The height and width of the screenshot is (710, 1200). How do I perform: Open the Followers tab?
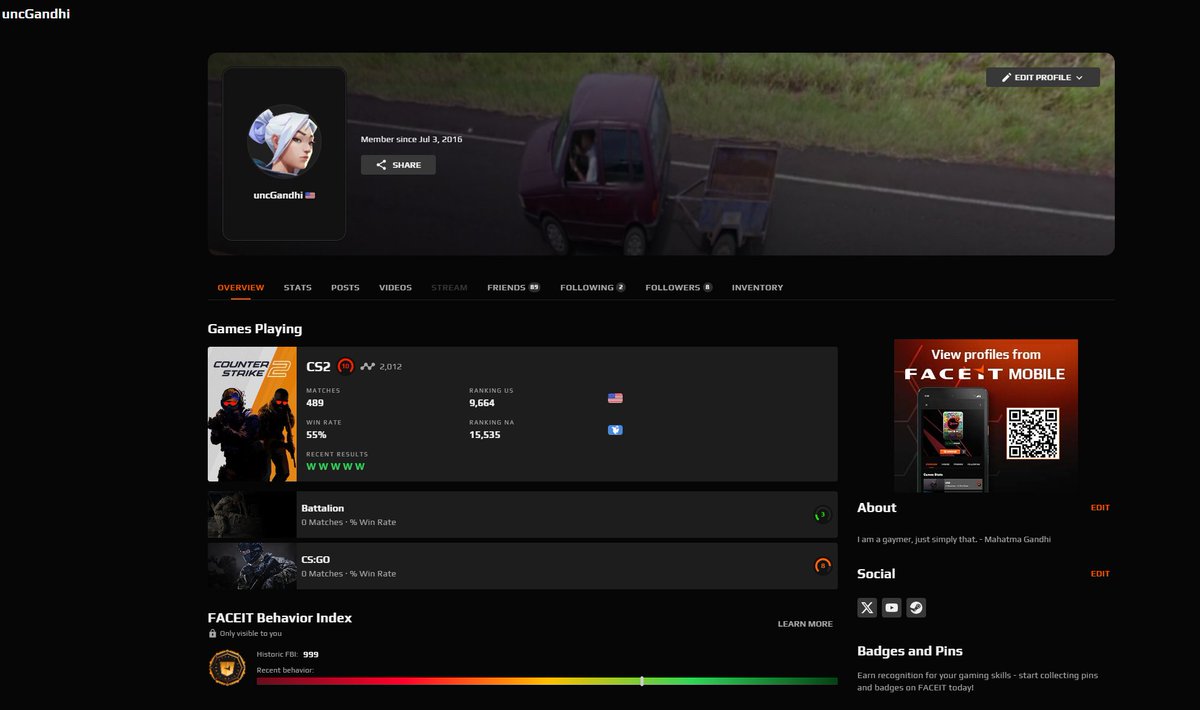(679, 288)
